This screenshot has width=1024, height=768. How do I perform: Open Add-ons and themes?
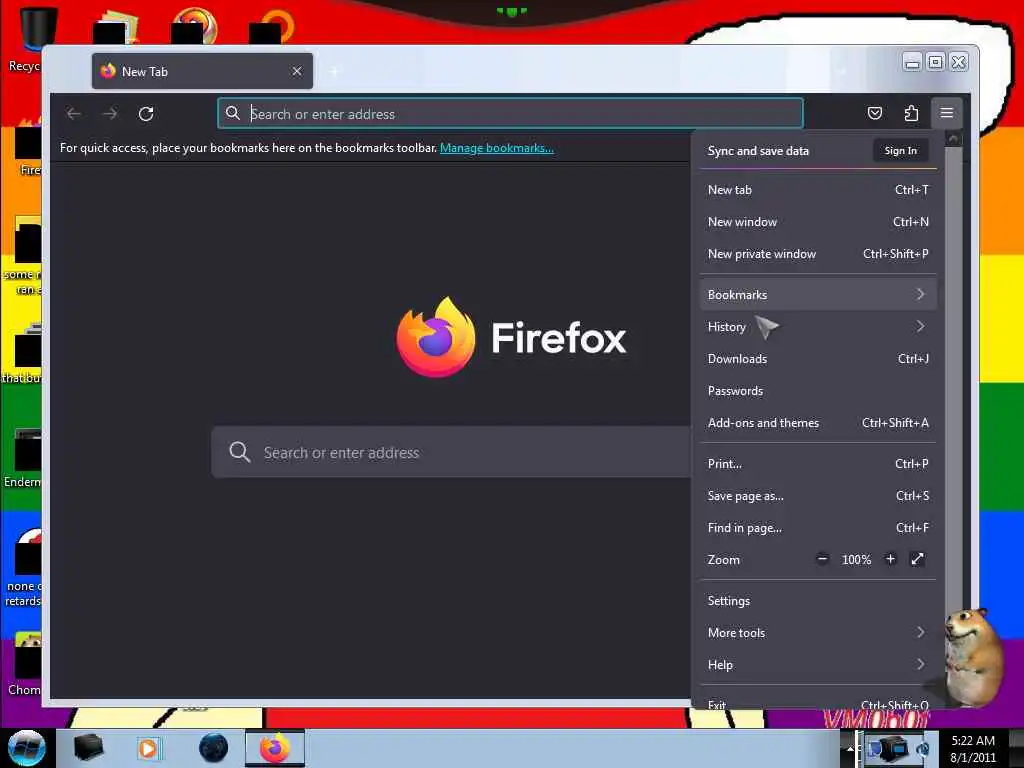(818, 423)
